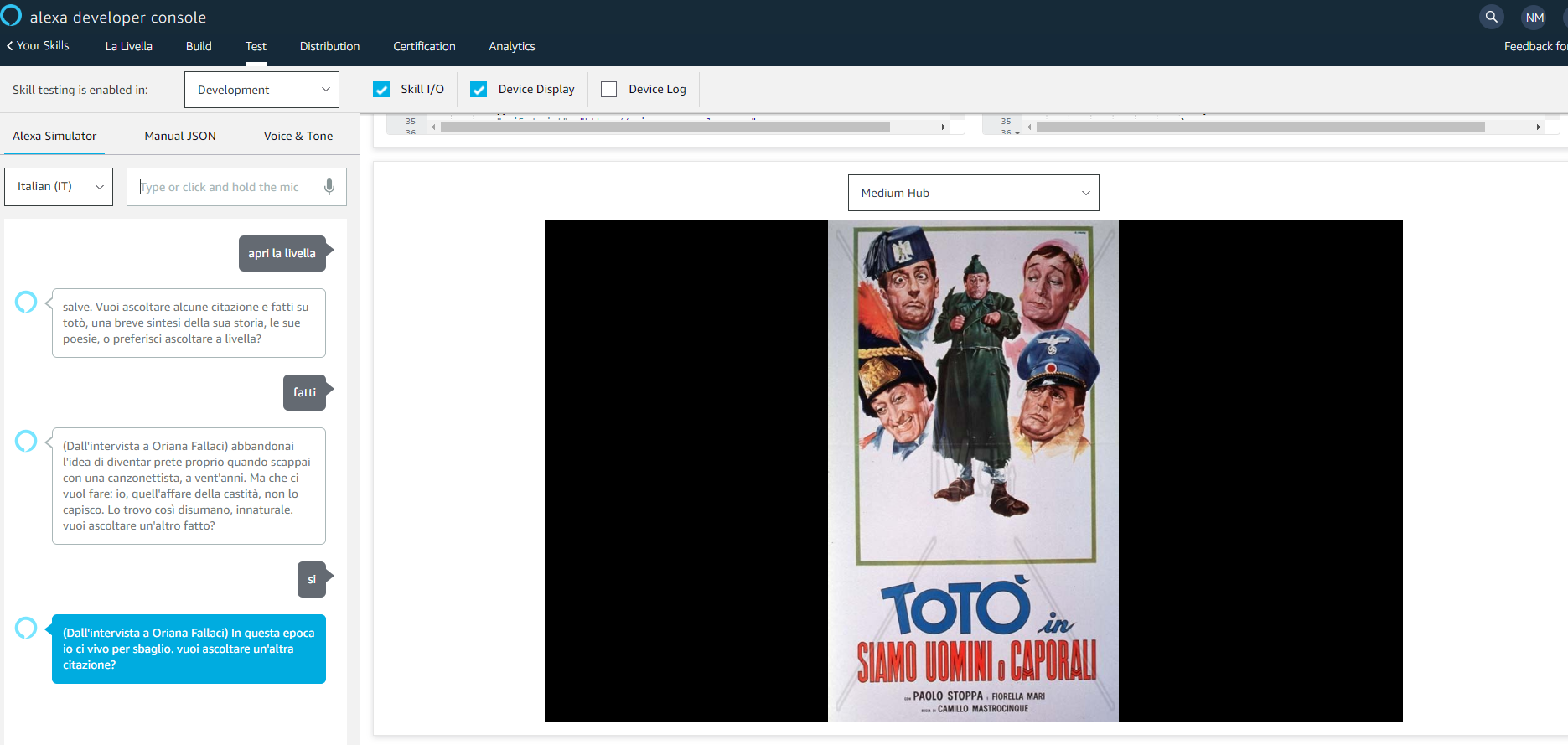Open Feedback forum link
Viewport: 1568px width, 745px height.
tap(1535, 46)
